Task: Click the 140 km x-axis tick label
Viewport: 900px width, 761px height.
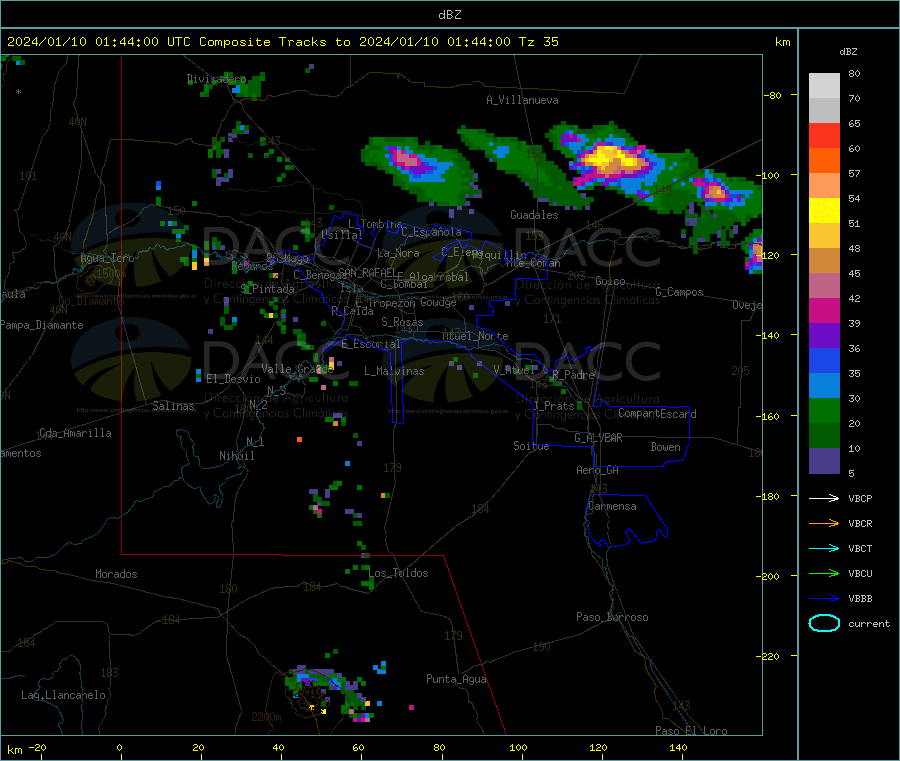Action: pyautogui.click(x=678, y=747)
